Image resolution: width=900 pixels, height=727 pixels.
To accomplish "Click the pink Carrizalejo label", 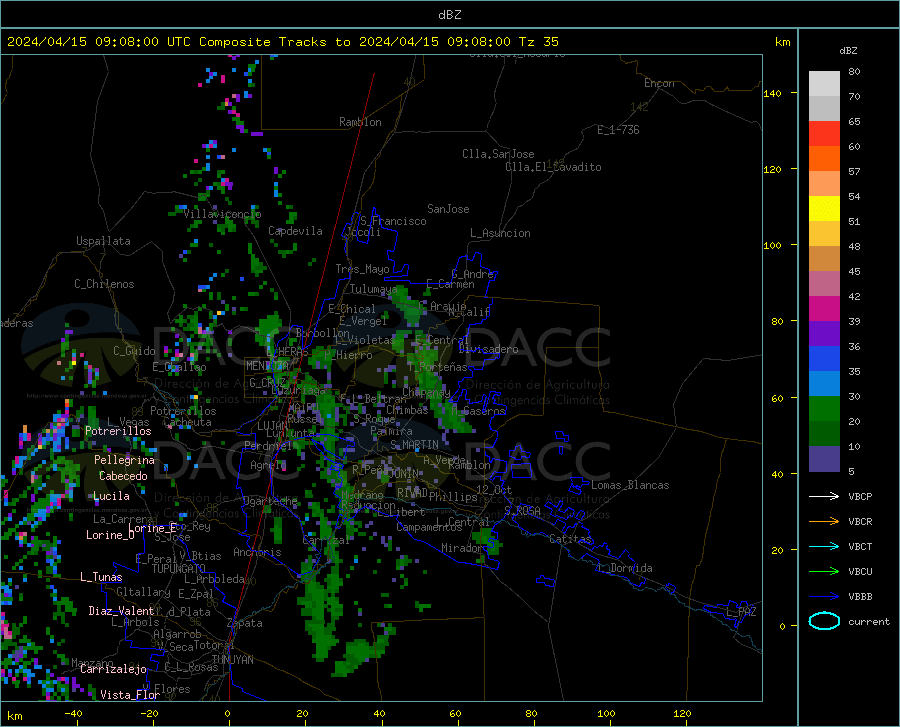I will pos(113,669).
